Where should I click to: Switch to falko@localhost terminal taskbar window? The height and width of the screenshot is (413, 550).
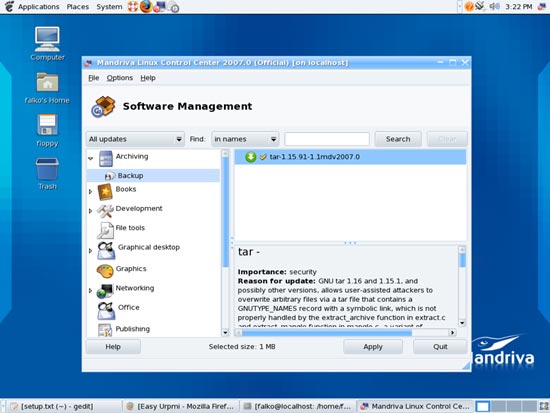tap(298, 406)
